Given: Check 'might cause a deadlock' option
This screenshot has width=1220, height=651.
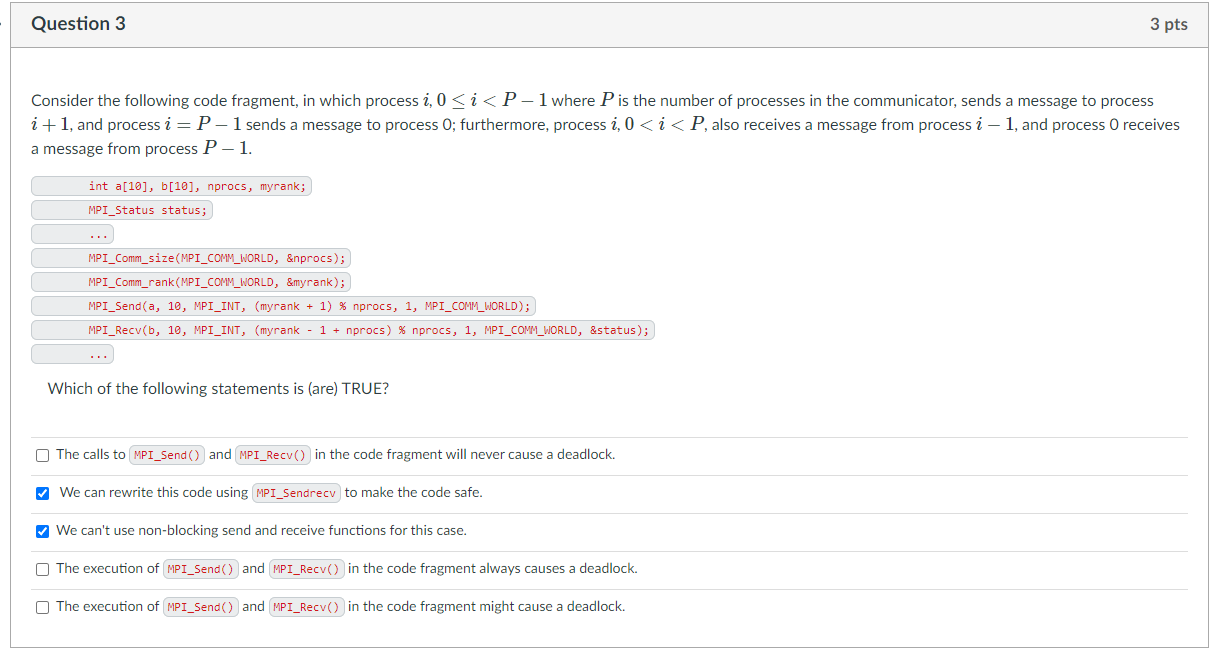Looking at the screenshot, I should click(x=42, y=607).
